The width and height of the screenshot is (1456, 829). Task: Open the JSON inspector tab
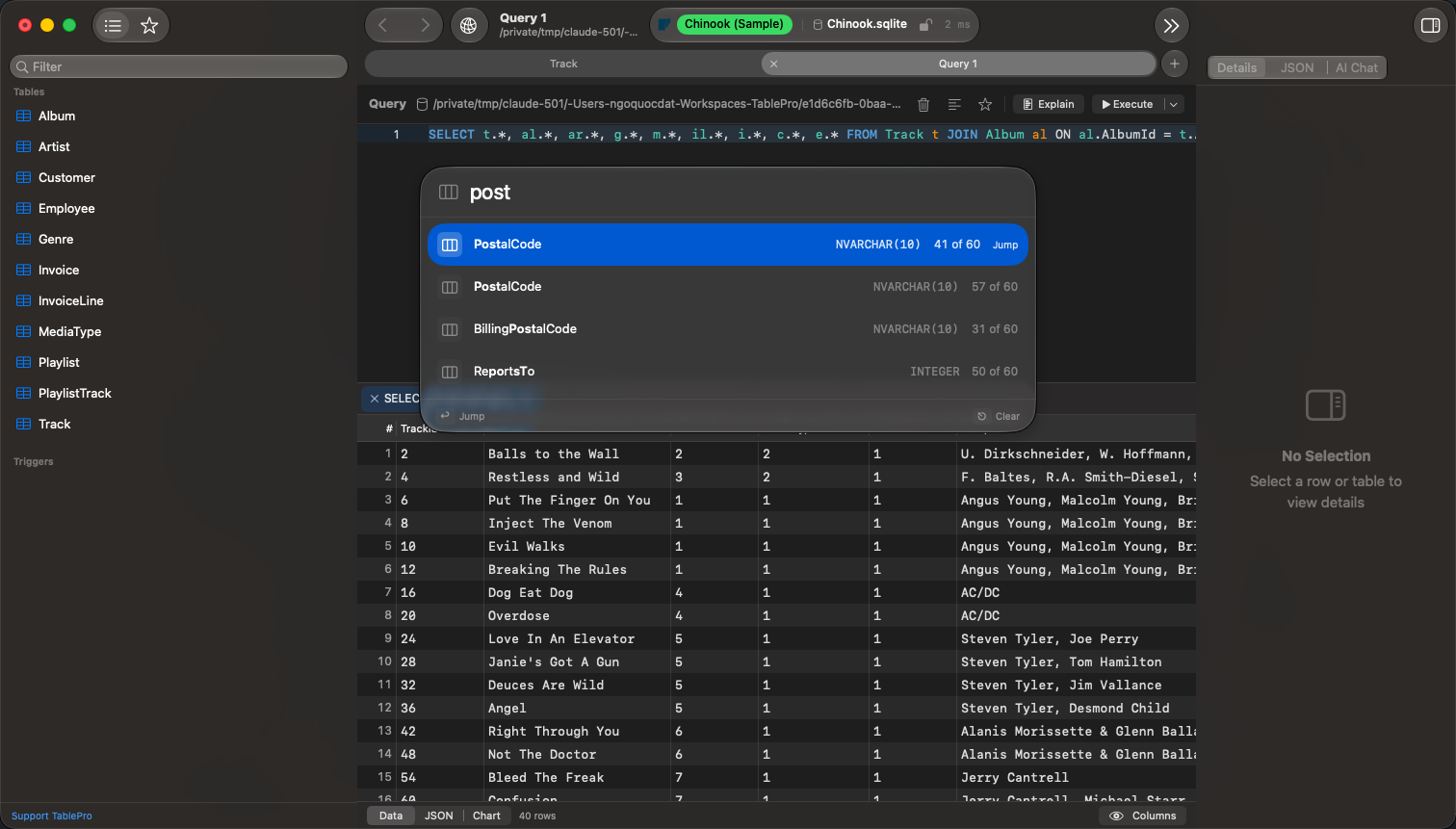click(x=1296, y=67)
